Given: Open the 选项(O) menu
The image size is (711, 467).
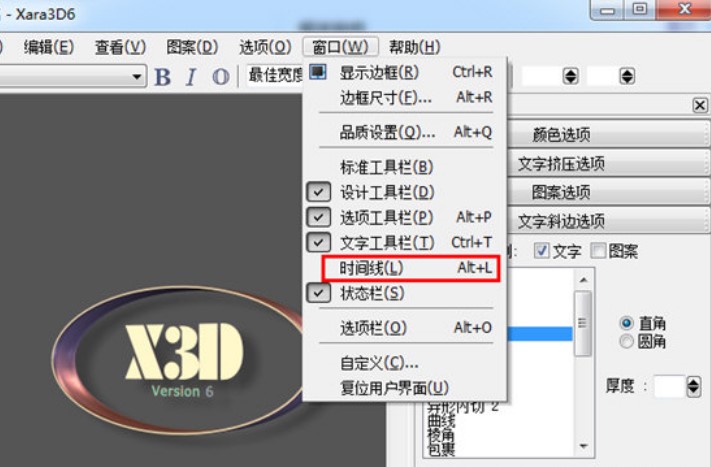Looking at the screenshot, I should point(265,47).
